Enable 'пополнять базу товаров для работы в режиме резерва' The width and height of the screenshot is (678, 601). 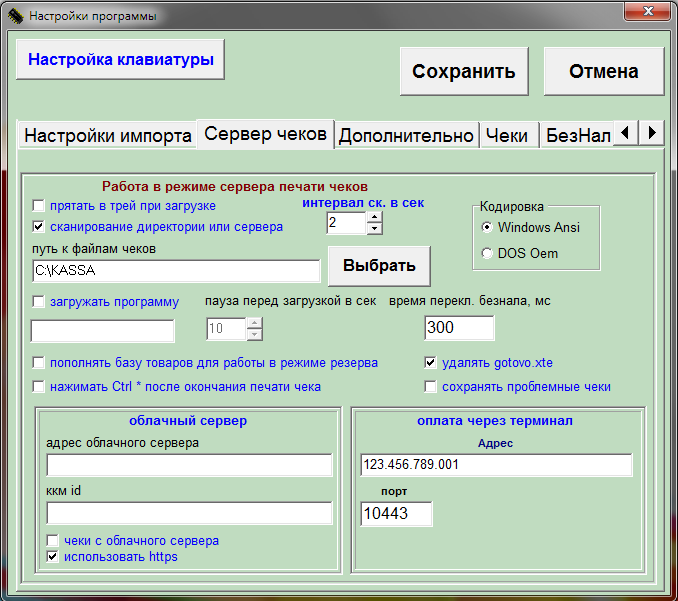(x=38, y=362)
